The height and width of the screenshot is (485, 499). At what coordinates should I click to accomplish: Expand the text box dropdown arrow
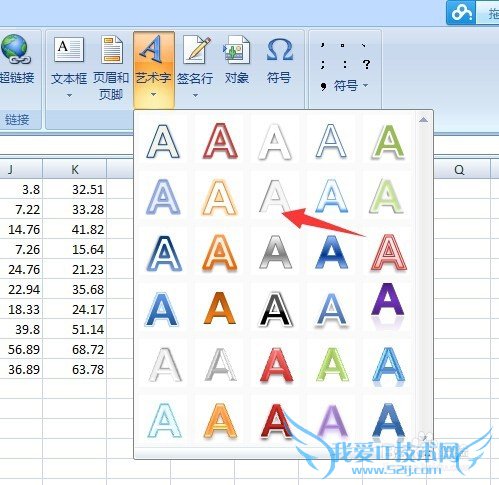[x=69, y=95]
